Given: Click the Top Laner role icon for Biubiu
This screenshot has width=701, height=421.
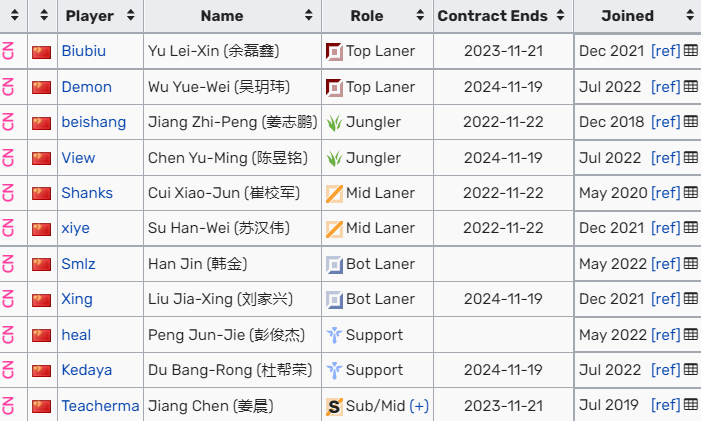Looking at the screenshot, I should (x=335, y=51).
